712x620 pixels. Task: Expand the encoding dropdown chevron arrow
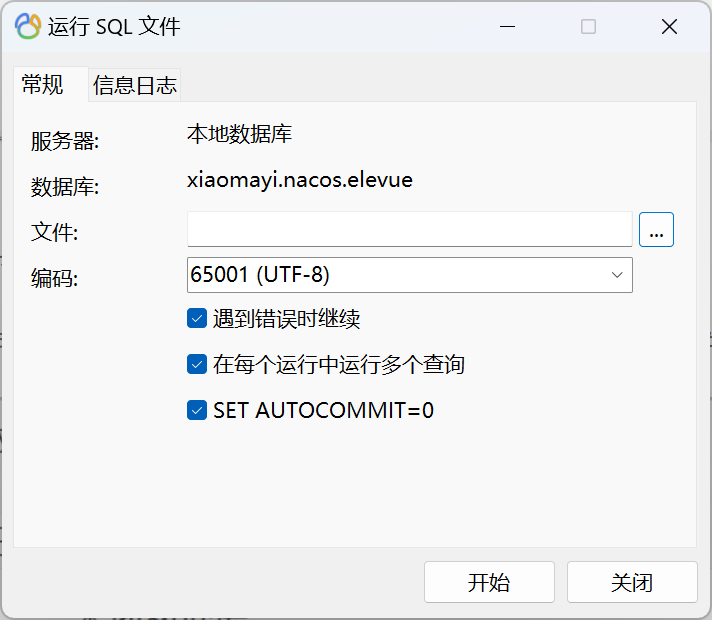pyautogui.click(x=617, y=275)
